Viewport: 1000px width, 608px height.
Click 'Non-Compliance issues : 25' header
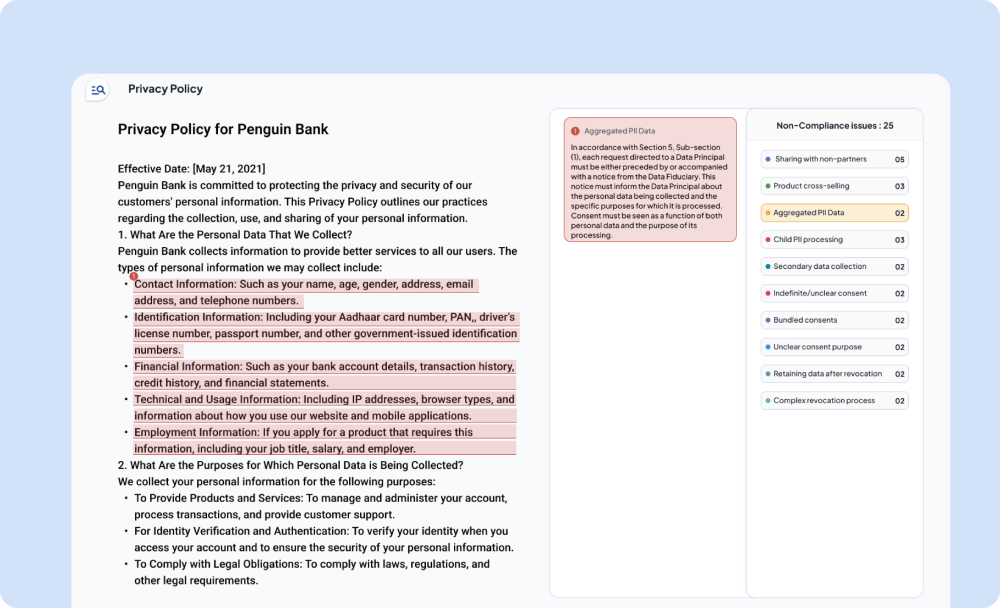pos(834,126)
